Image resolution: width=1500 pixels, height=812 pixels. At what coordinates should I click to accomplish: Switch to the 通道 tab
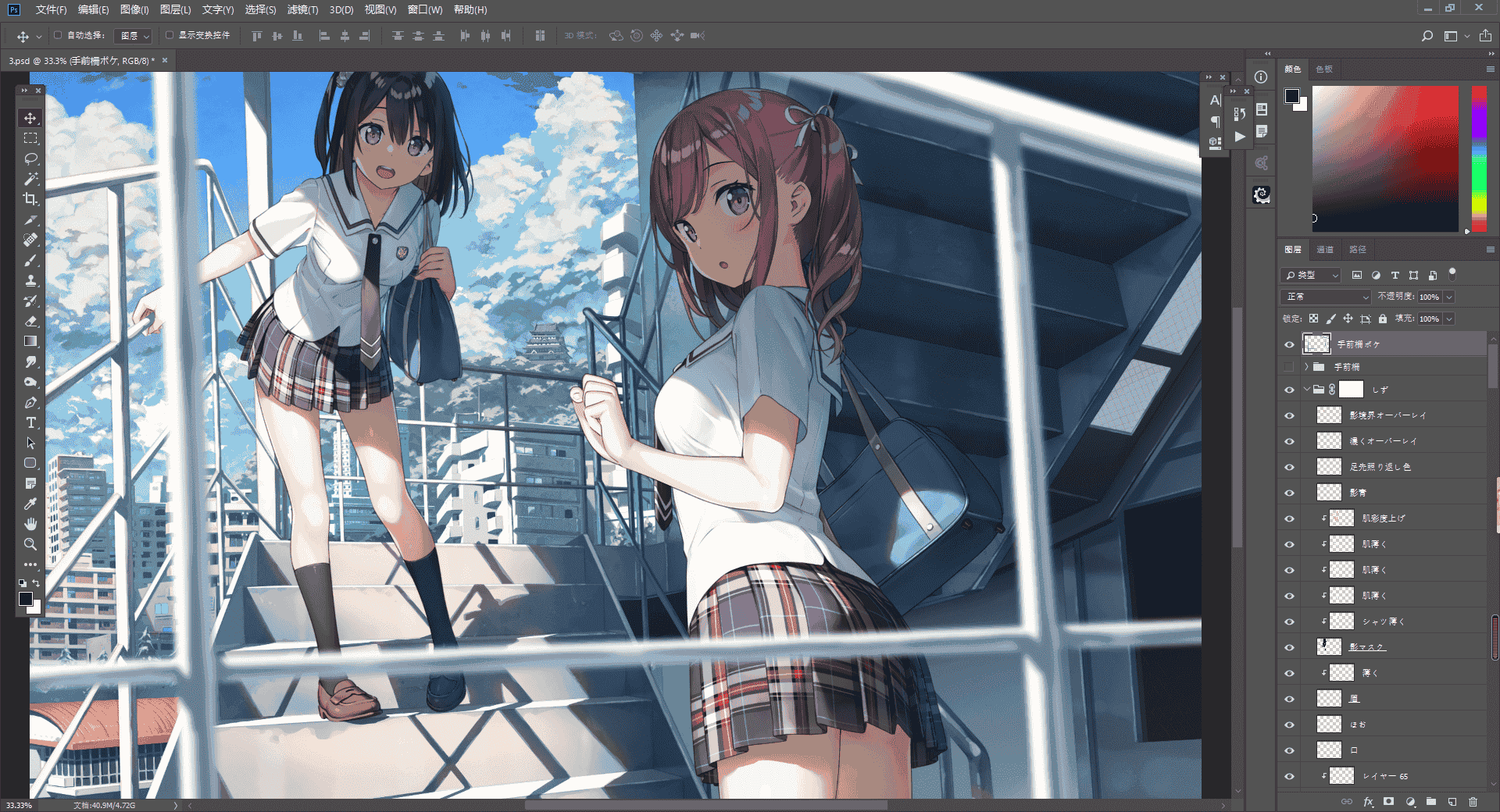tap(1325, 250)
